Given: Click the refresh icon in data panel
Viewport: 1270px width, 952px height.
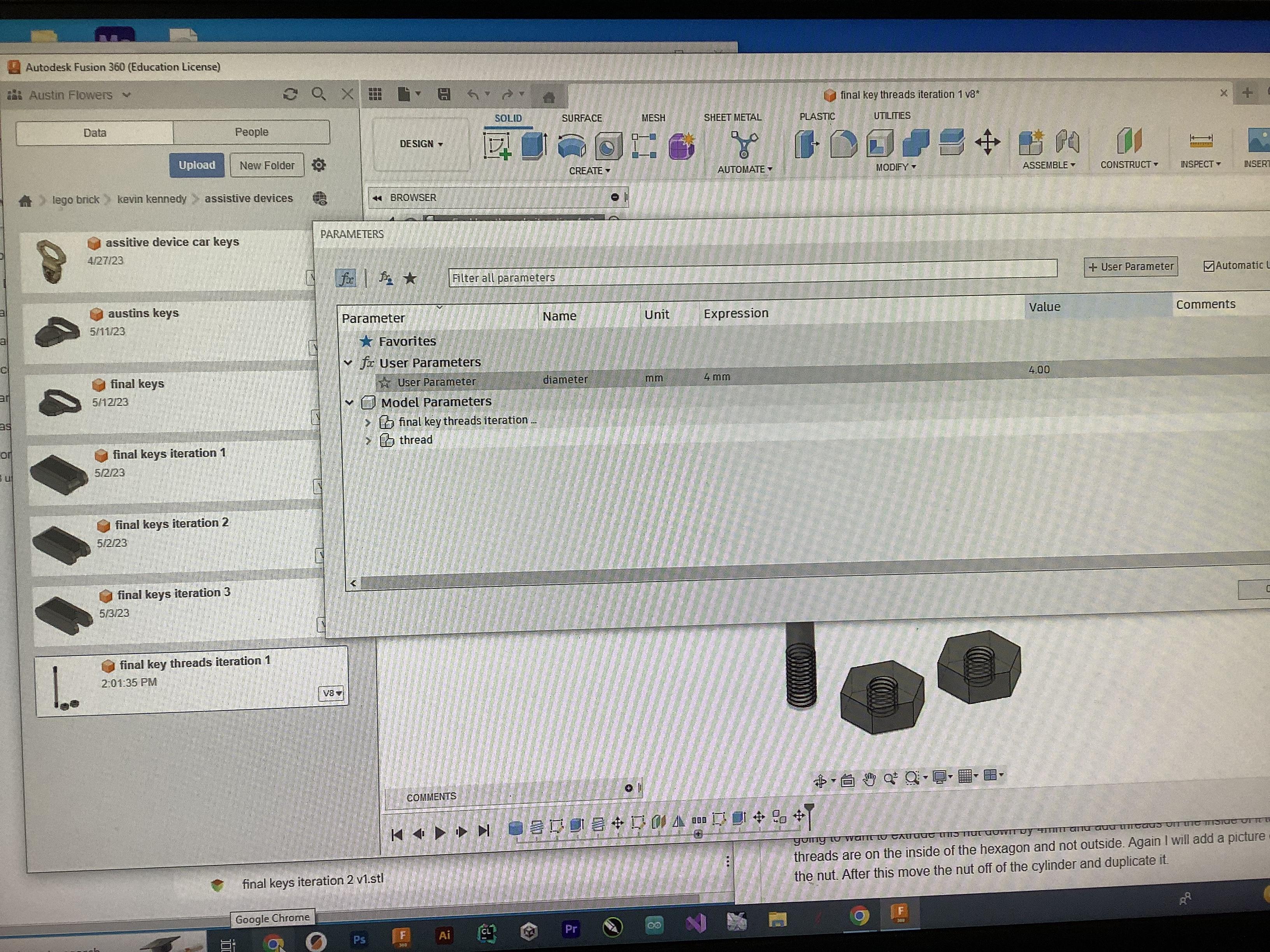Looking at the screenshot, I should [x=291, y=94].
